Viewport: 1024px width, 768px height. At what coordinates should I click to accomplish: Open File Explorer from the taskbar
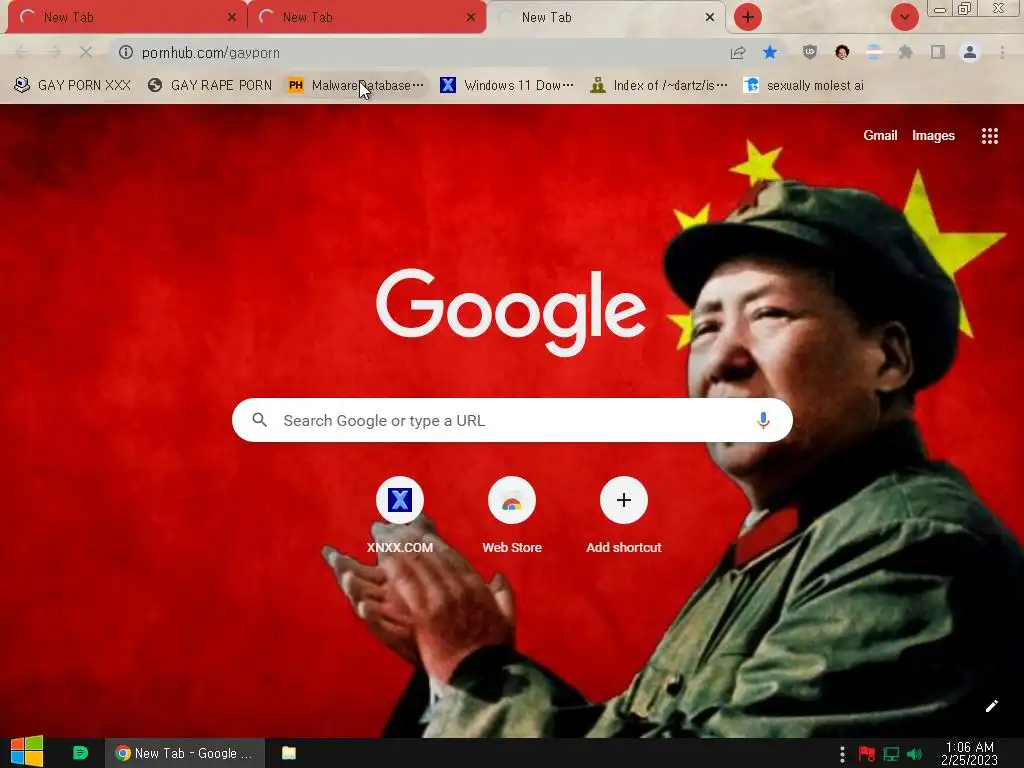(289, 753)
